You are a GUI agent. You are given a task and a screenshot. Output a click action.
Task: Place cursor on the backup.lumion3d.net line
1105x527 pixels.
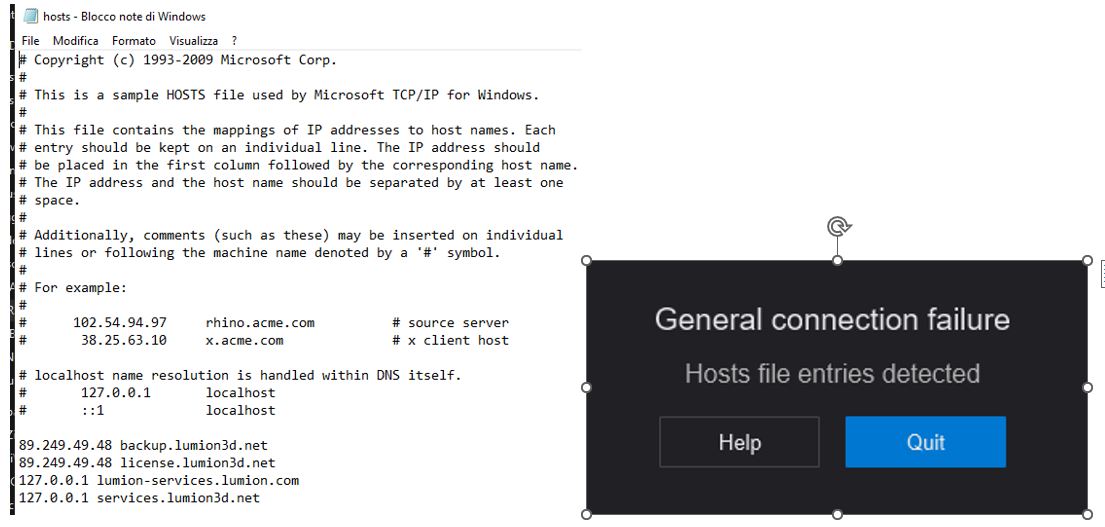143,445
